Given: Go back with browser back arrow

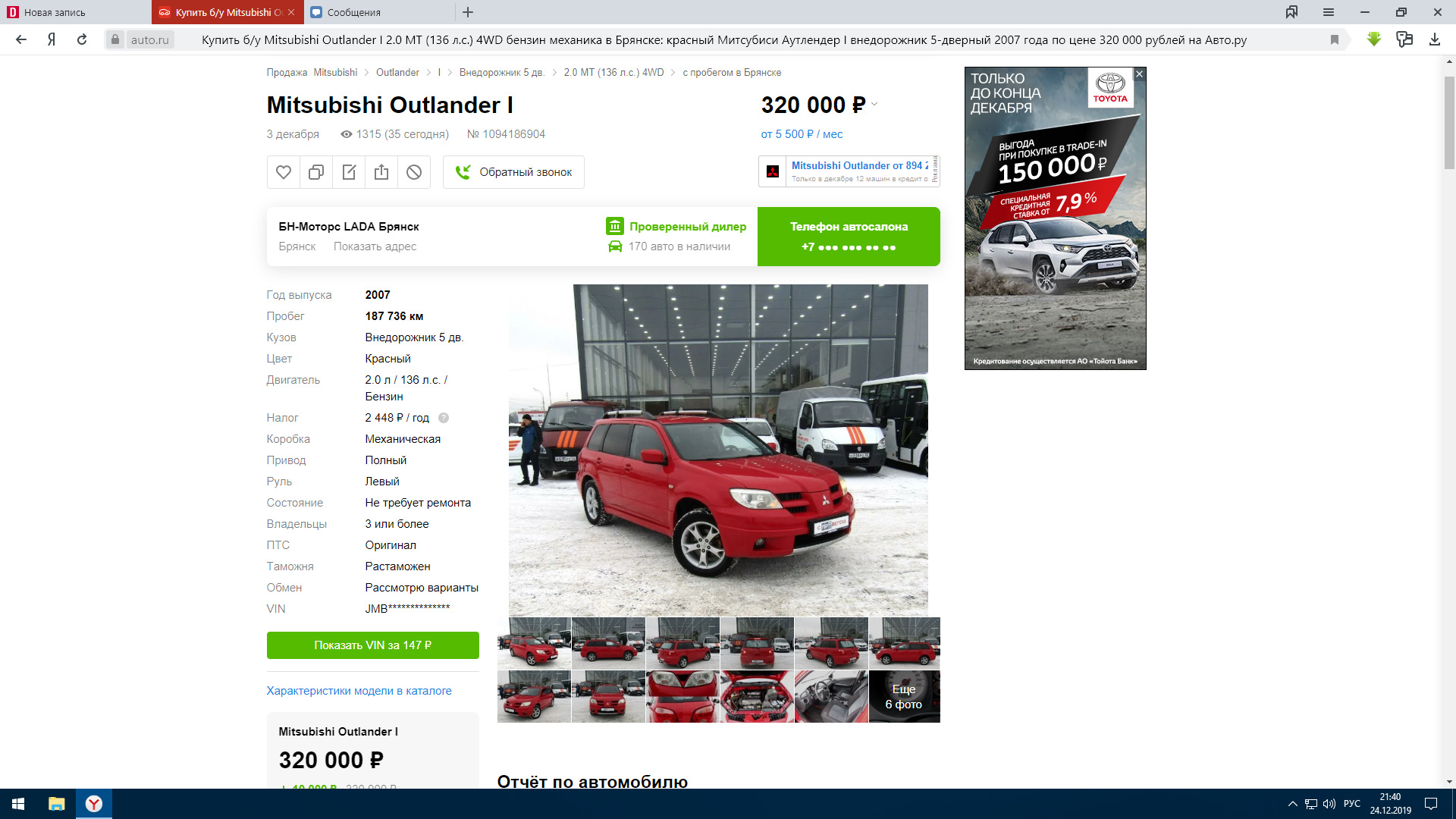Looking at the screenshot, I should pos(21,39).
